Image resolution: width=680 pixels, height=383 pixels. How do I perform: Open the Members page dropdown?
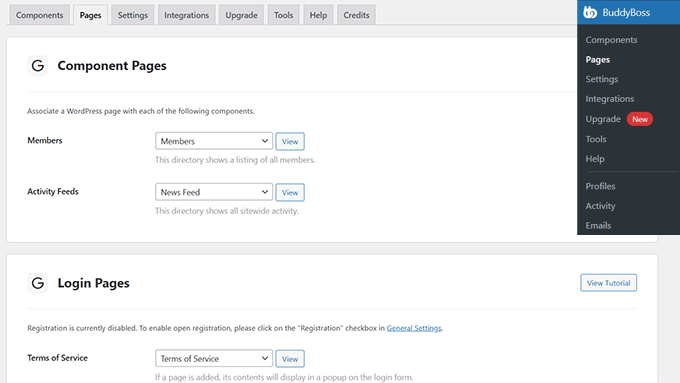click(214, 141)
